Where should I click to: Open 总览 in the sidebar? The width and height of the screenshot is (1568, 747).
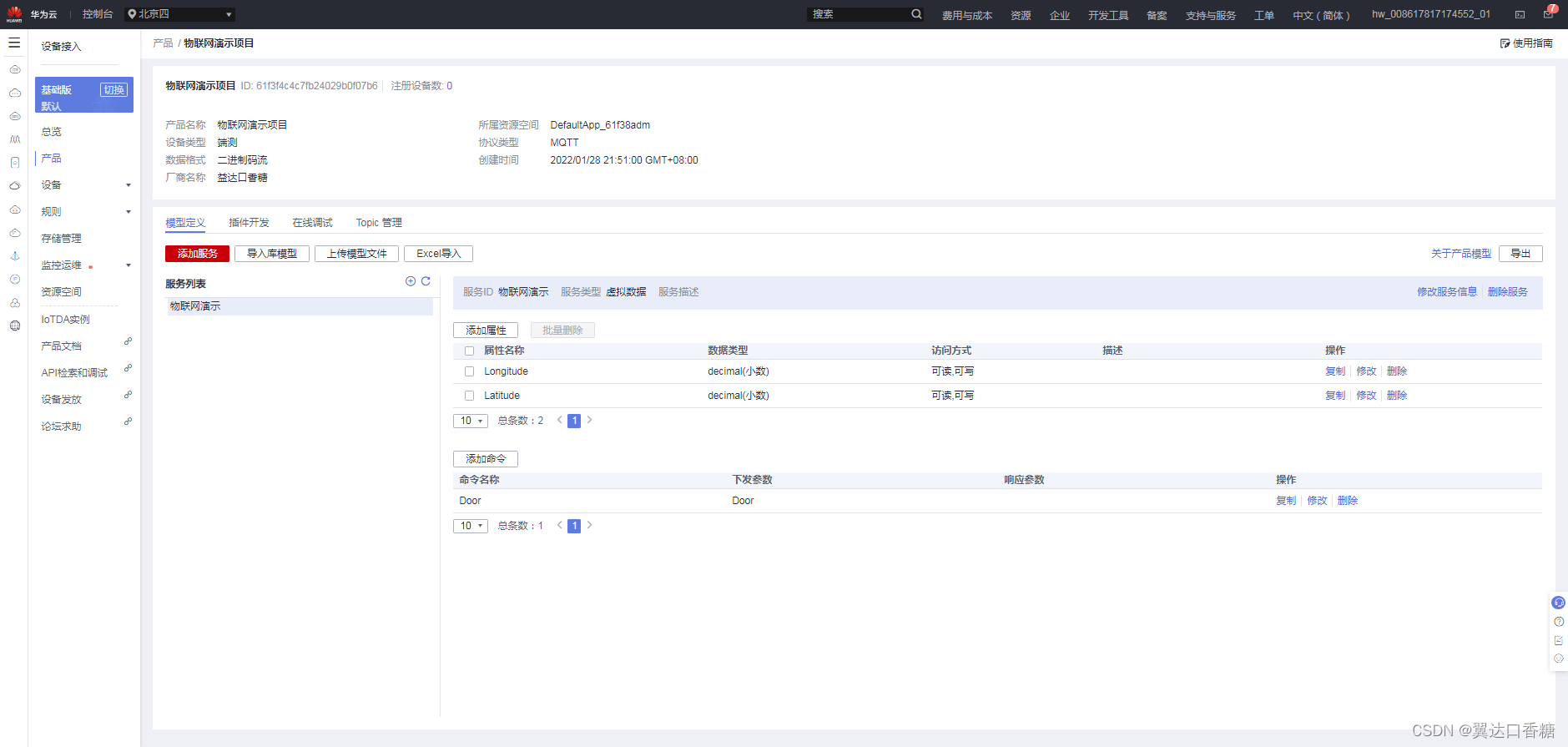coord(52,132)
